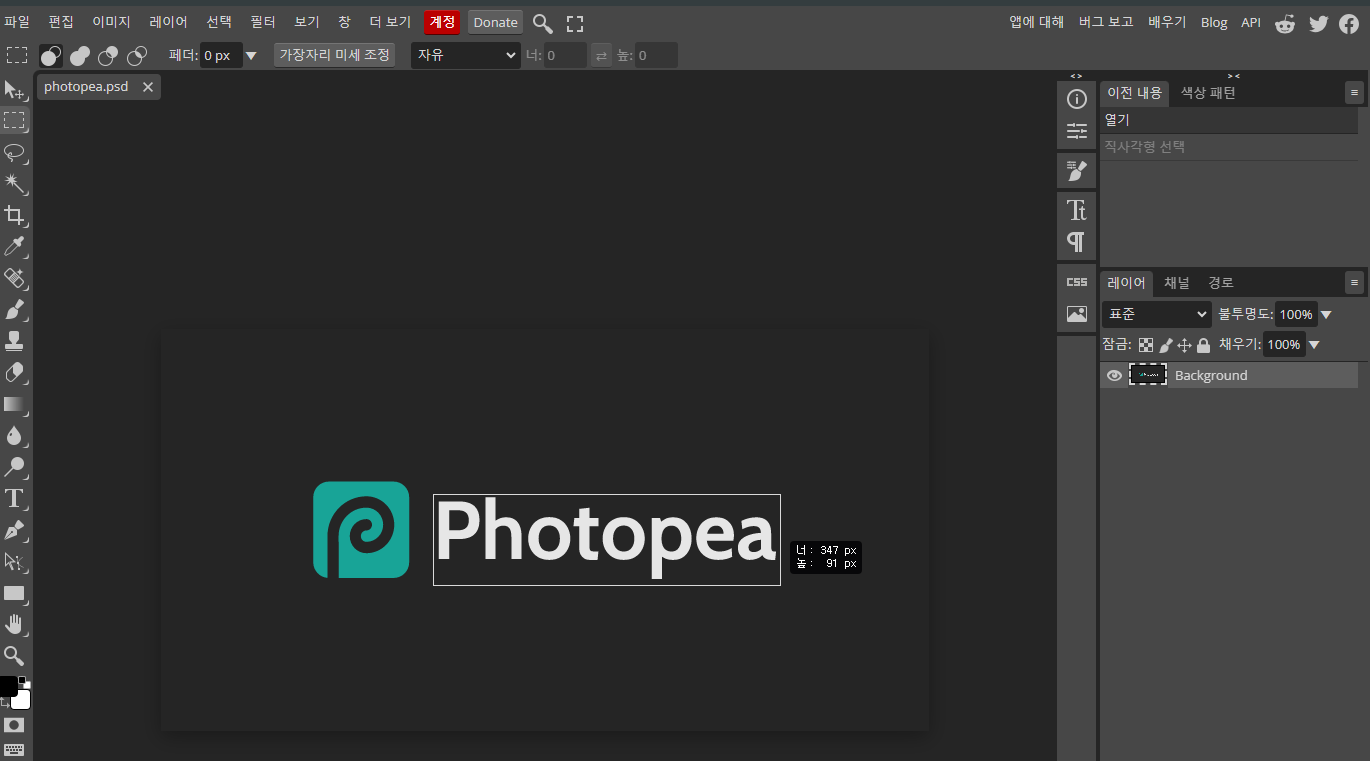Switch to the 색상 패턴 tab
Viewport: 1370px width, 761px height.
pyautogui.click(x=1208, y=93)
